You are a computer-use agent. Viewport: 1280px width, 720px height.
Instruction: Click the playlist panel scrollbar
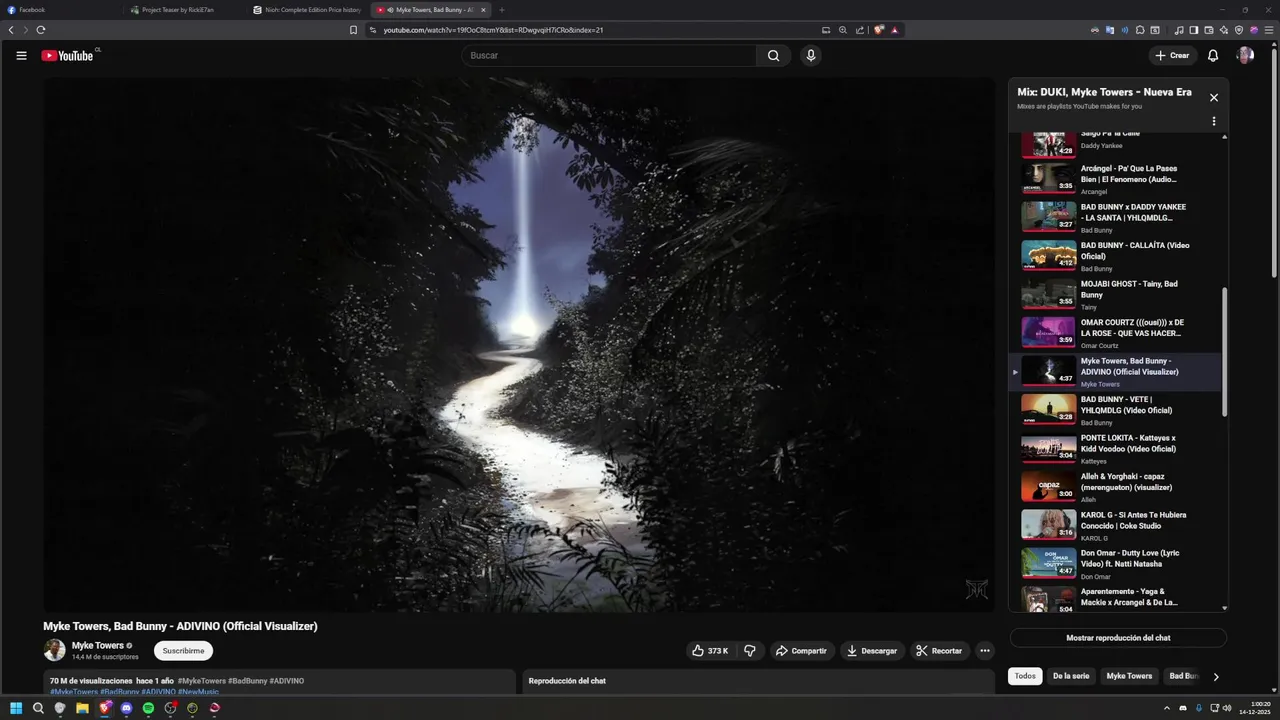(x=1225, y=352)
